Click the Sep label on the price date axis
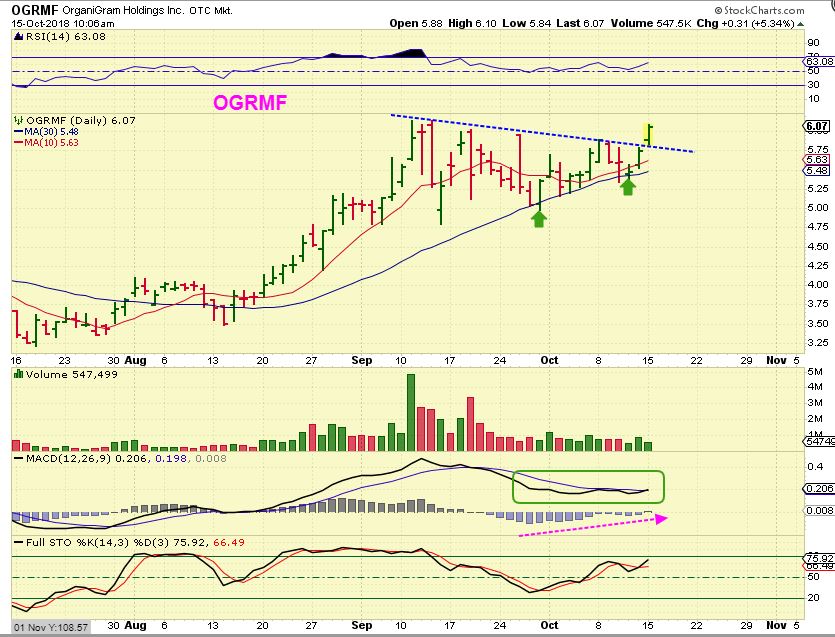Image resolution: width=835 pixels, height=637 pixels. pos(362,360)
